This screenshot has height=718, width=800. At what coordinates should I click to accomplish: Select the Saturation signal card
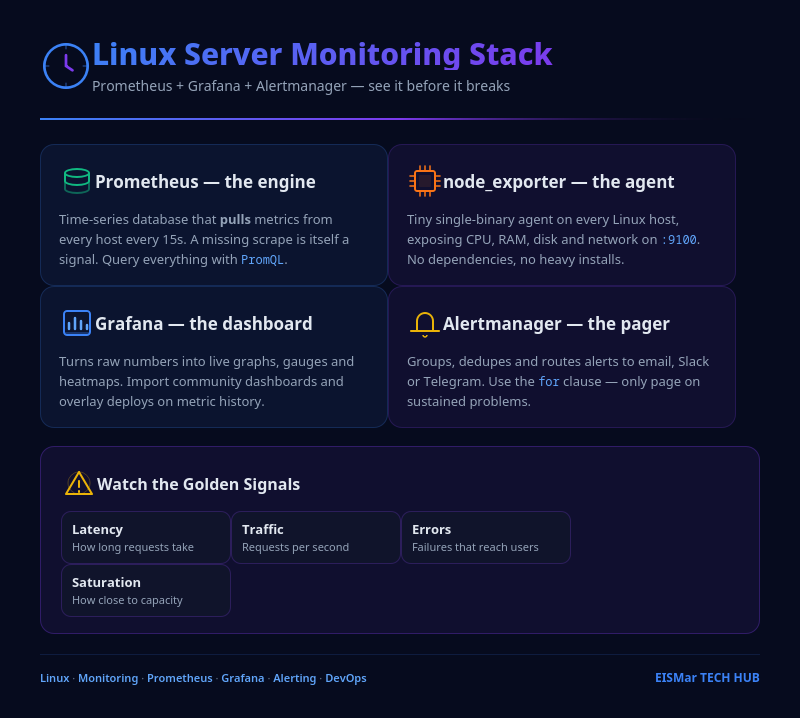click(146, 590)
